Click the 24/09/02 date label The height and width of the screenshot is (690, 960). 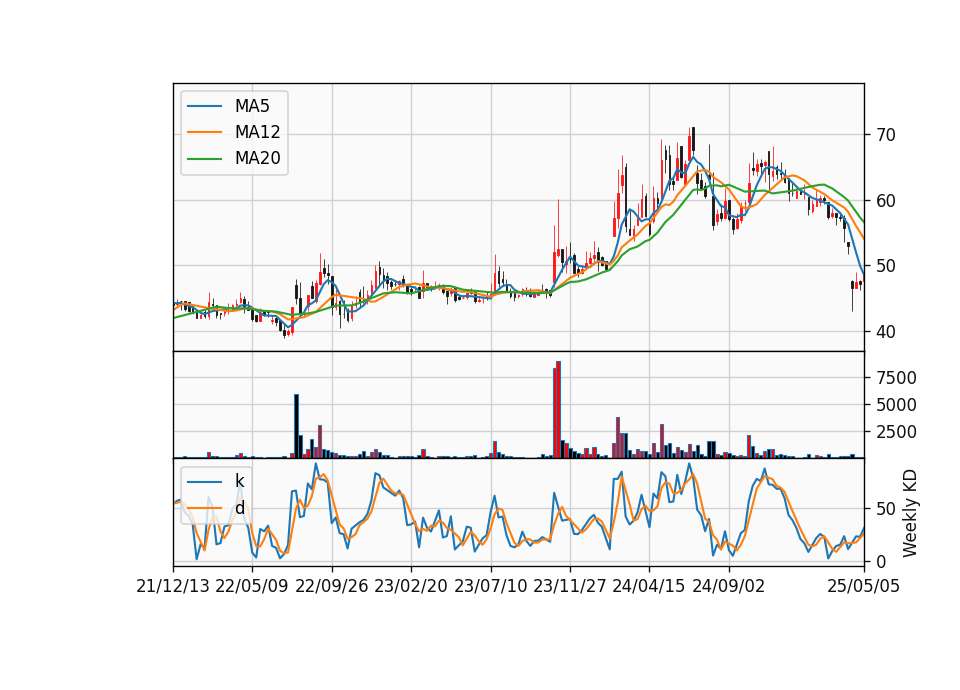click(x=729, y=587)
